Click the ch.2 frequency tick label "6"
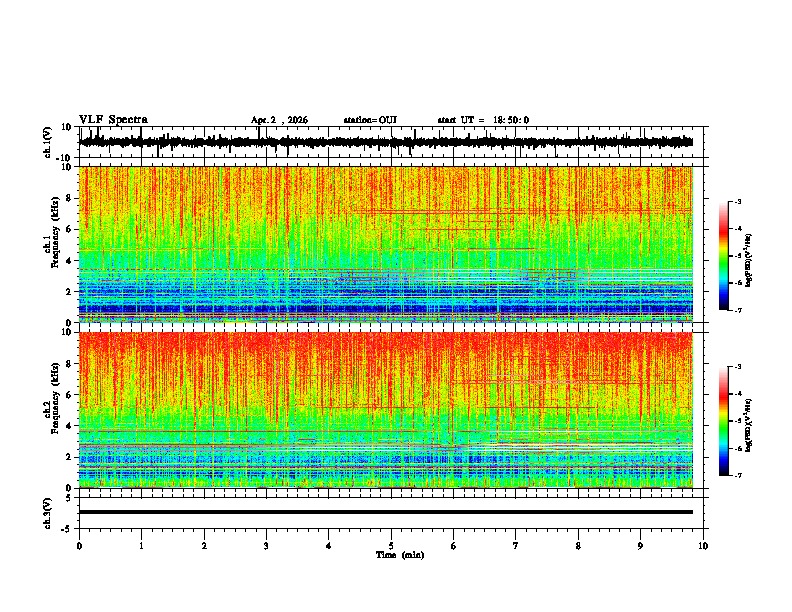The width and height of the screenshot is (792, 612). pyautogui.click(x=70, y=394)
